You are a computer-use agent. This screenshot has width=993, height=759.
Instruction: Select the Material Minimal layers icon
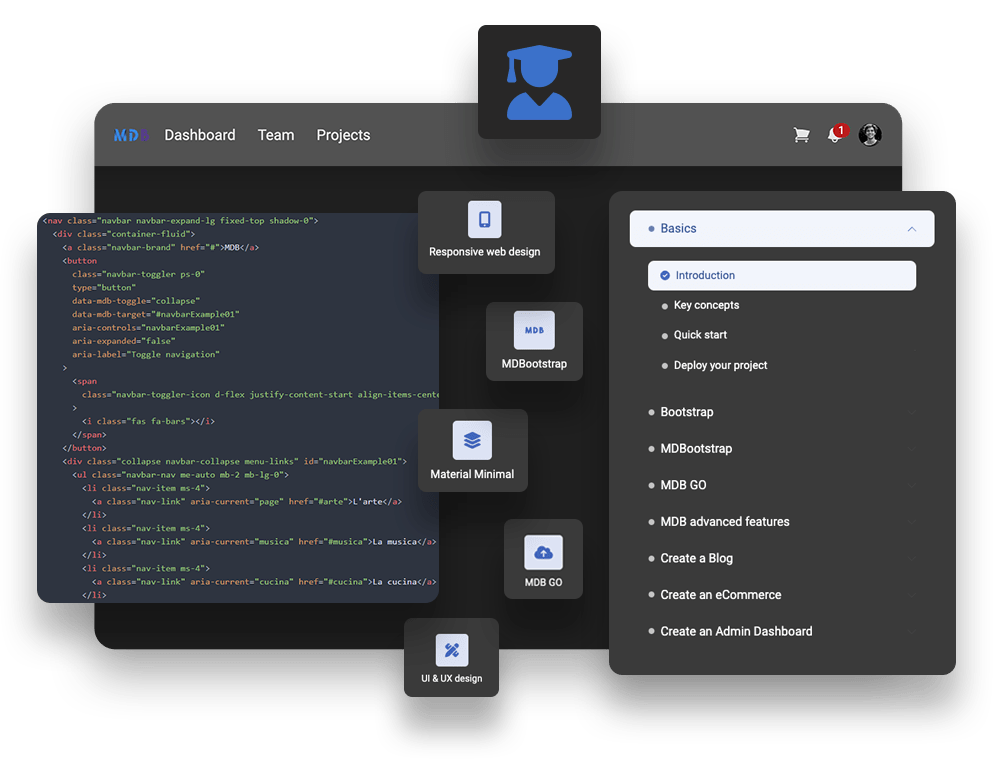[472, 440]
